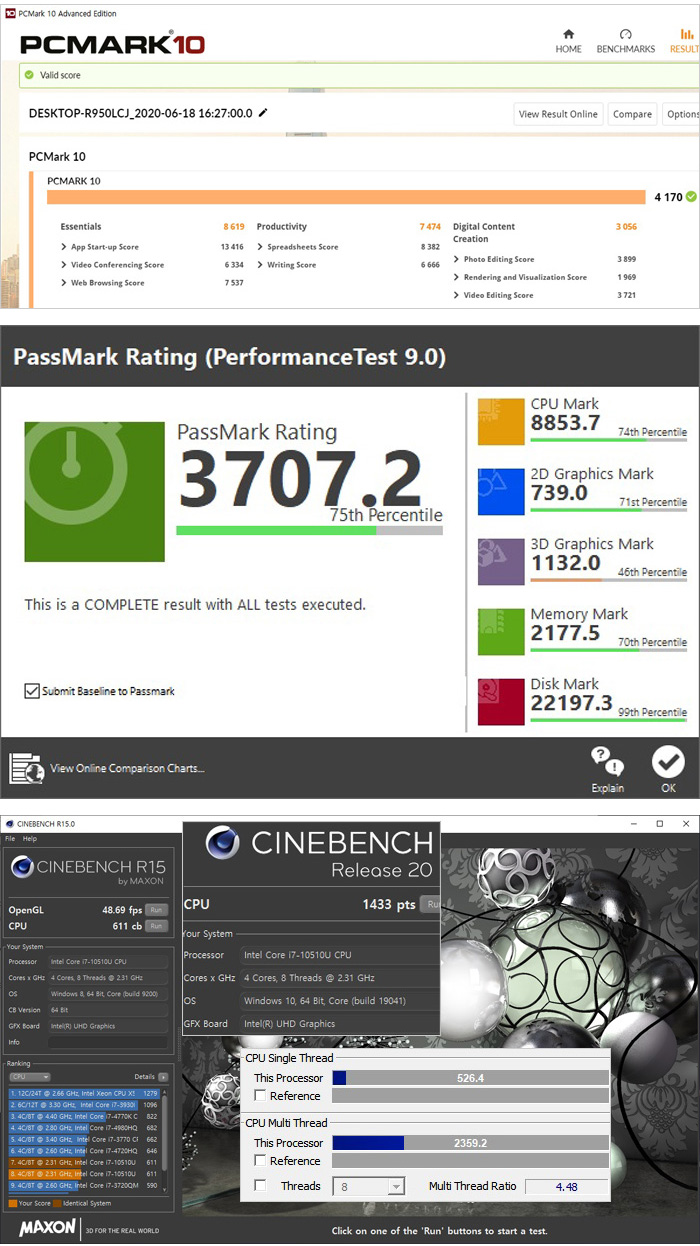Click the green PassMark stopwatch logo

coord(94,492)
